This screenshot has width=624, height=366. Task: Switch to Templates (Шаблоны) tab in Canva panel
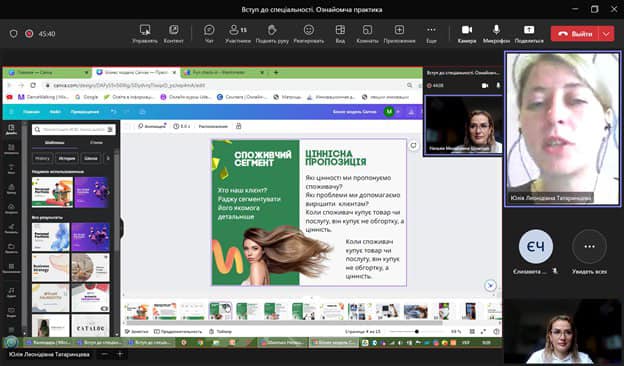(55, 142)
